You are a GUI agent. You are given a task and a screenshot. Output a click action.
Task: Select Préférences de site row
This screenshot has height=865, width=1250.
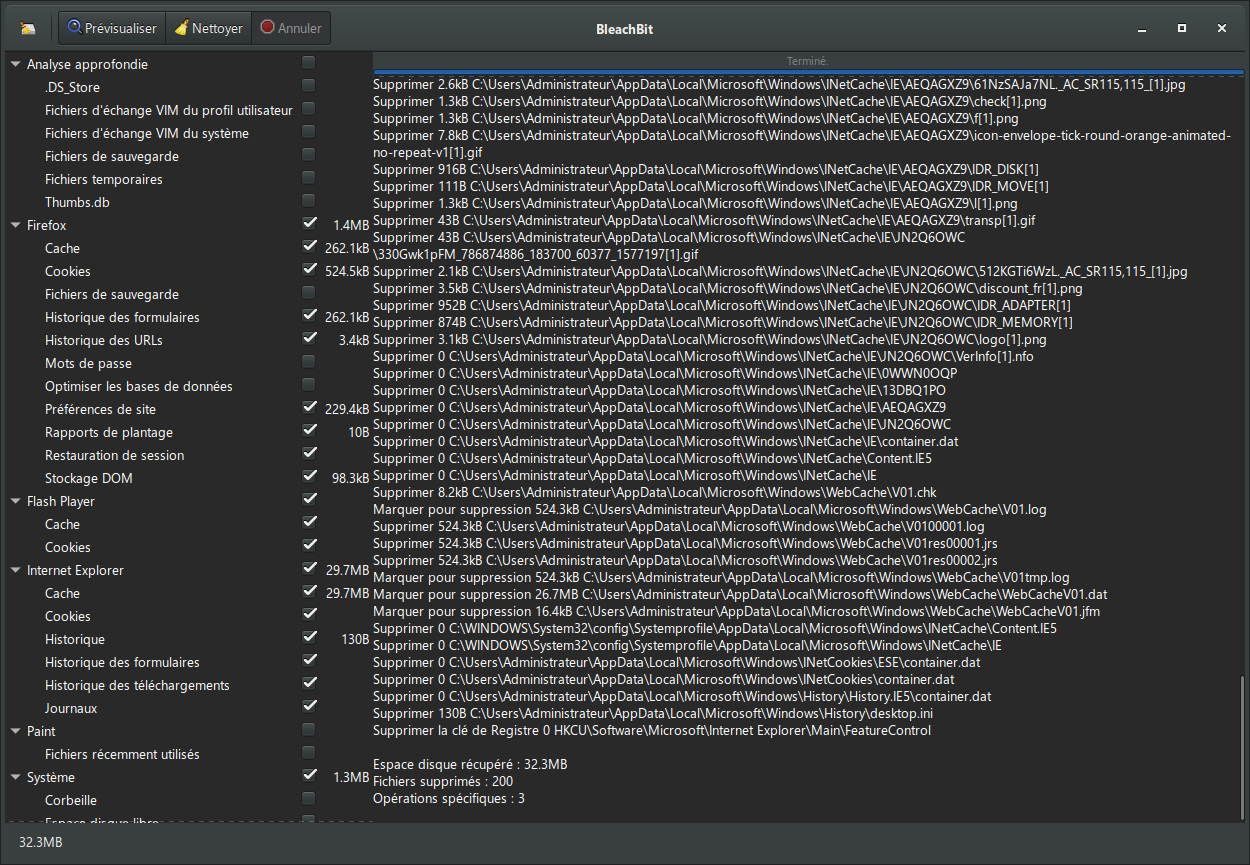(x=187, y=409)
